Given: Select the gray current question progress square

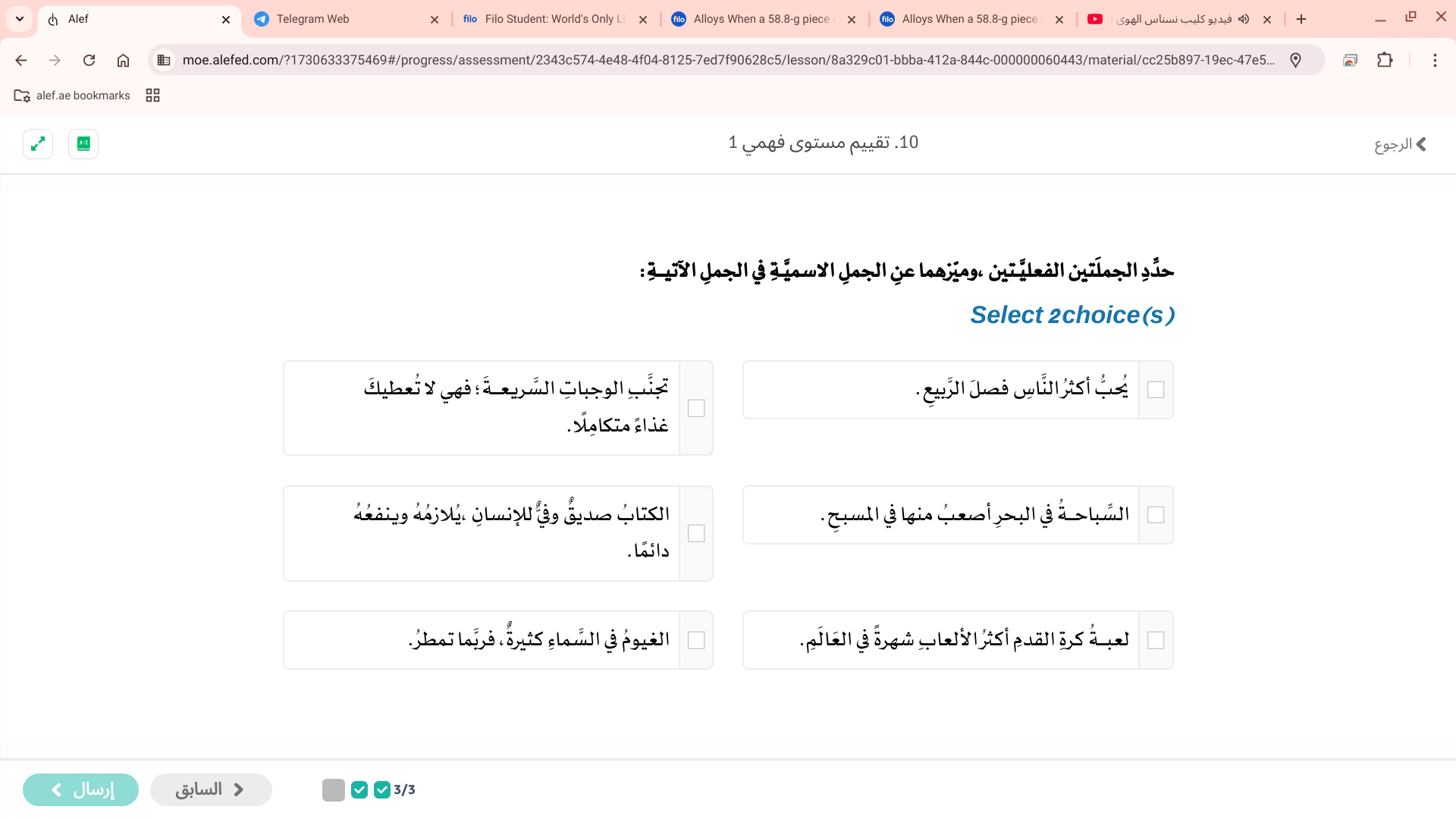Looking at the screenshot, I should tap(334, 789).
